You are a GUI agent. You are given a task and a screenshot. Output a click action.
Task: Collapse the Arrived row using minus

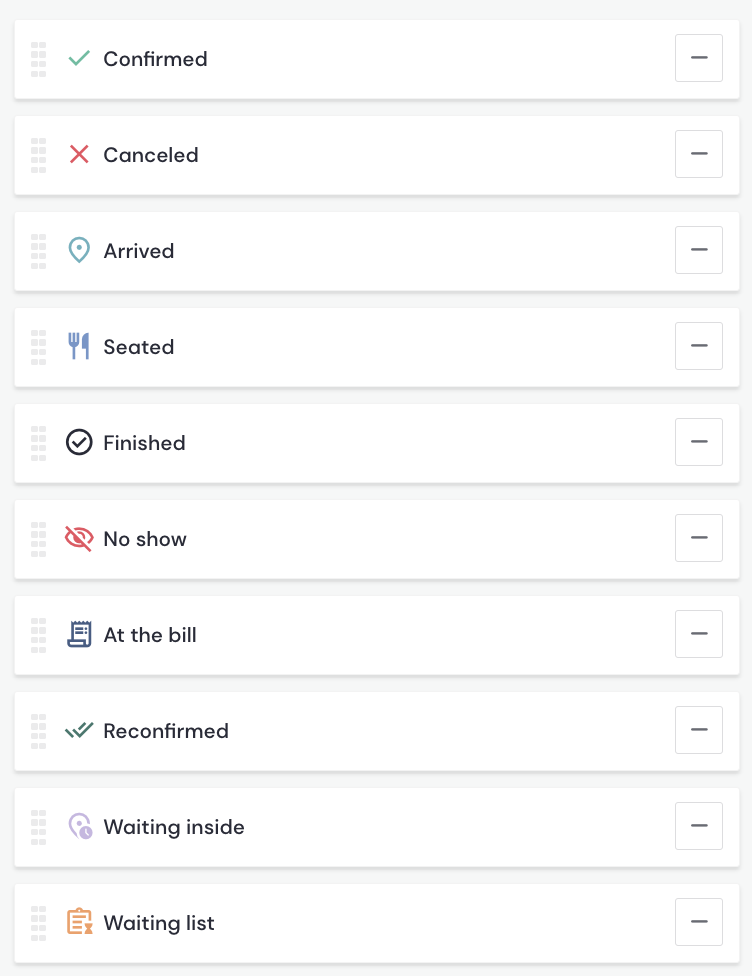[x=699, y=250]
